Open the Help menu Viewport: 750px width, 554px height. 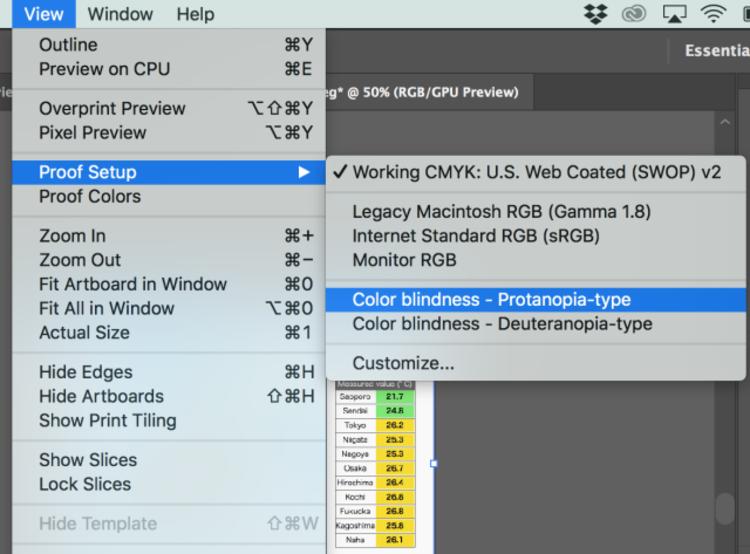pos(195,14)
